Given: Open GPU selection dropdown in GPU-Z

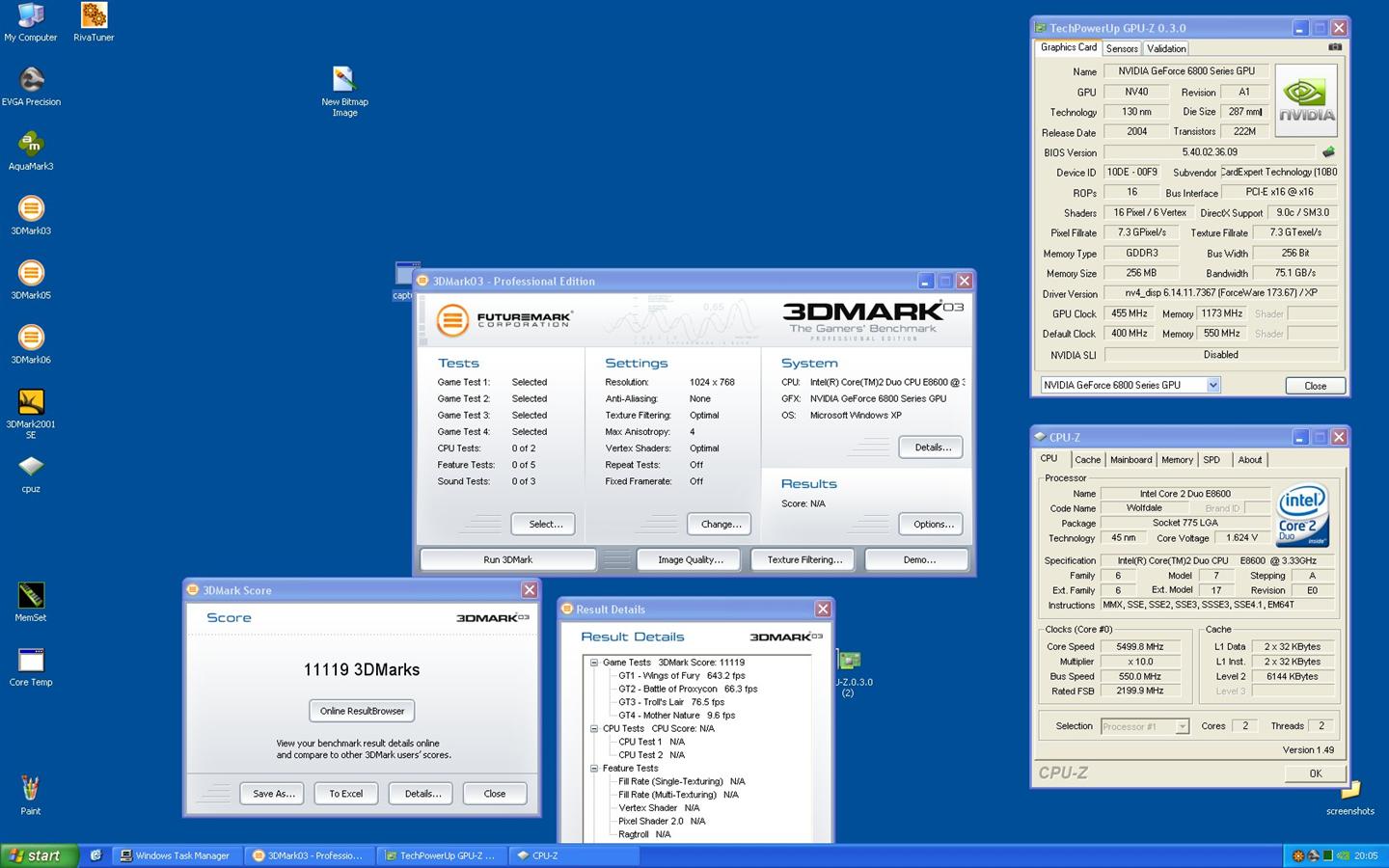Looking at the screenshot, I should pos(1212,385).
